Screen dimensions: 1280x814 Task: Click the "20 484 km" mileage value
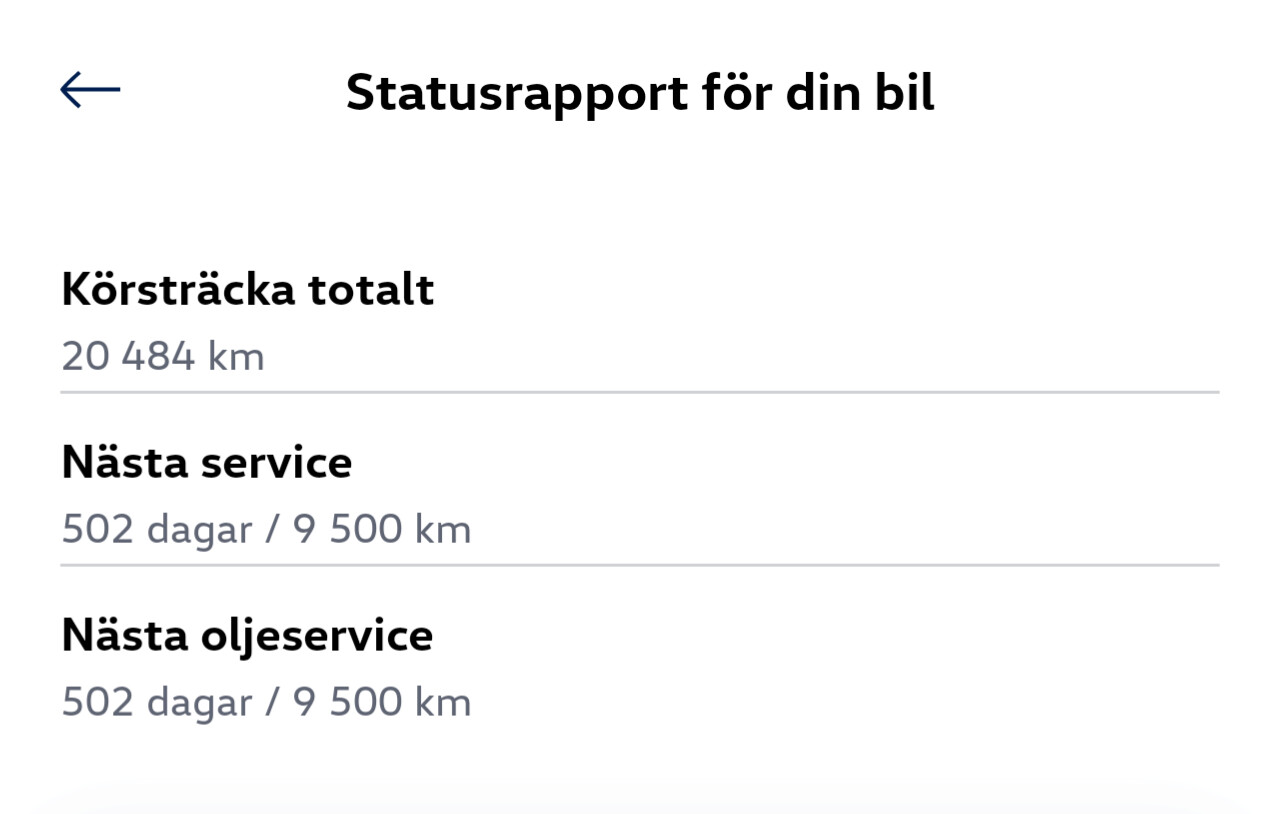coord(163,356)
